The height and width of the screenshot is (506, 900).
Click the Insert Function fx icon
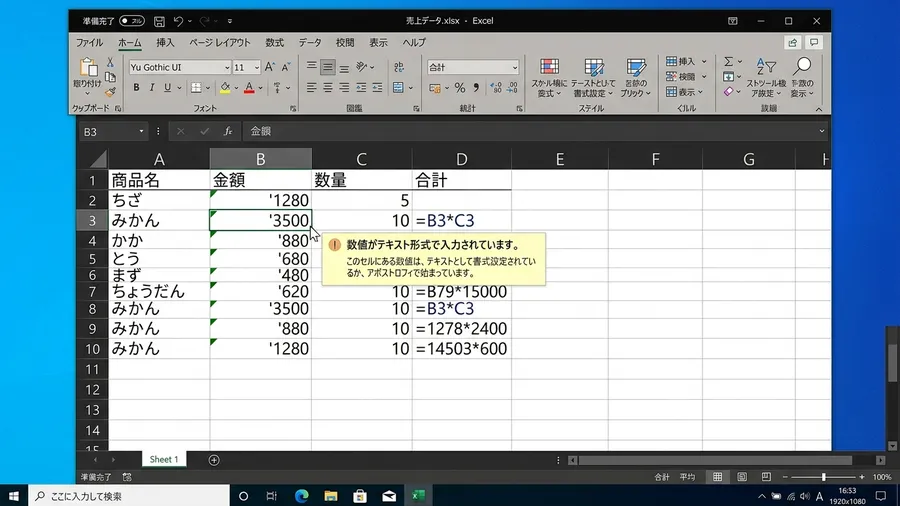228,131
